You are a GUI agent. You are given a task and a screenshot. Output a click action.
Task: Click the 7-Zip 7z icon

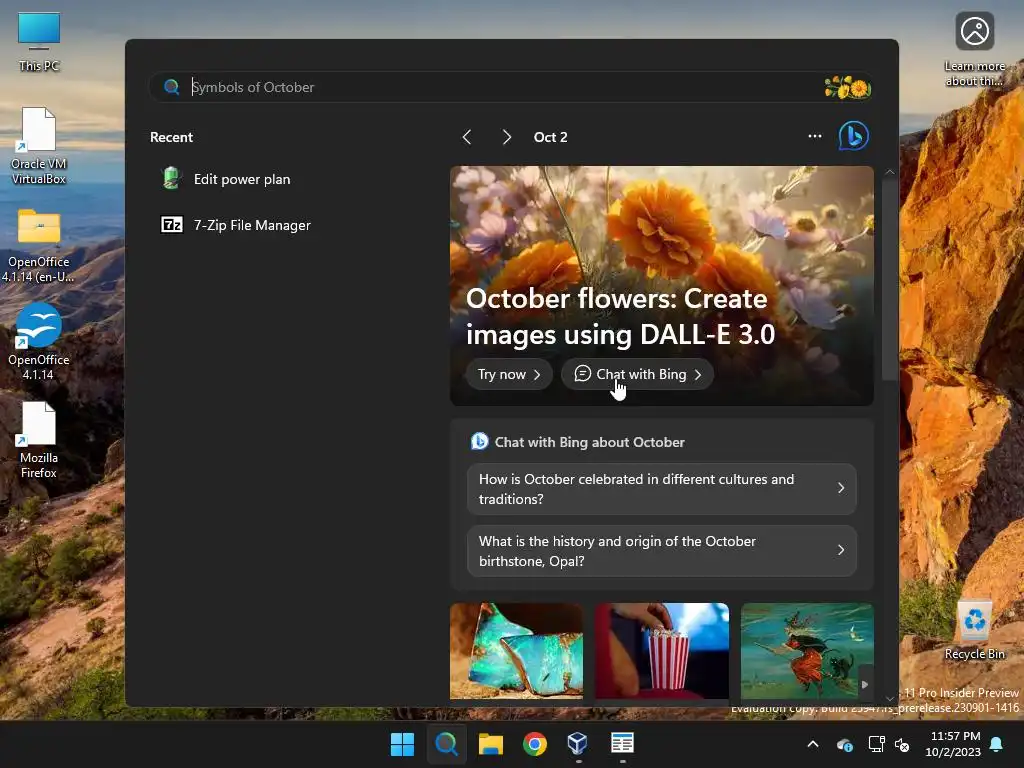172,225
